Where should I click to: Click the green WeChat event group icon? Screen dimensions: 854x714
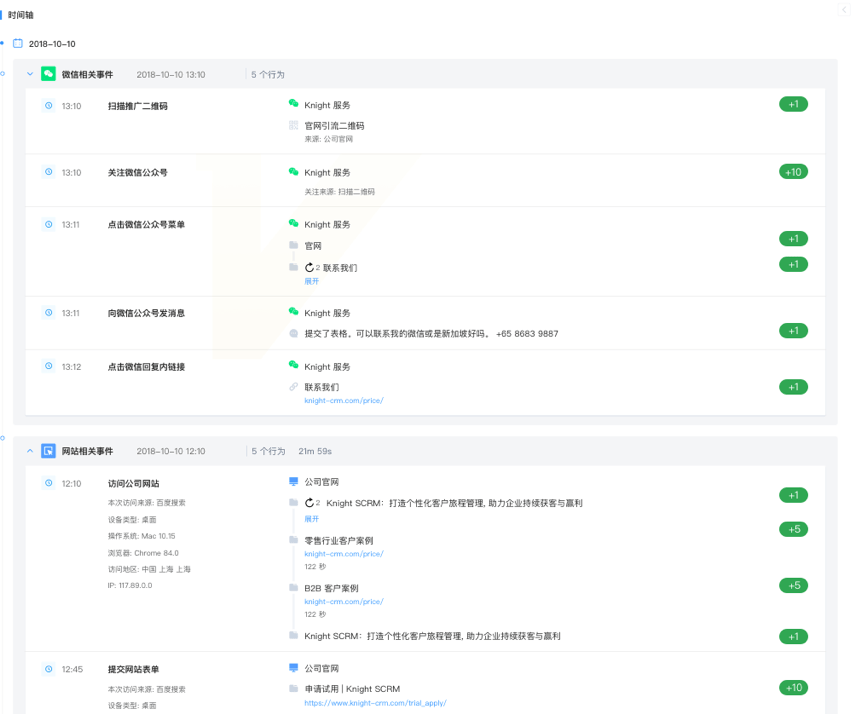pos(48,74)
